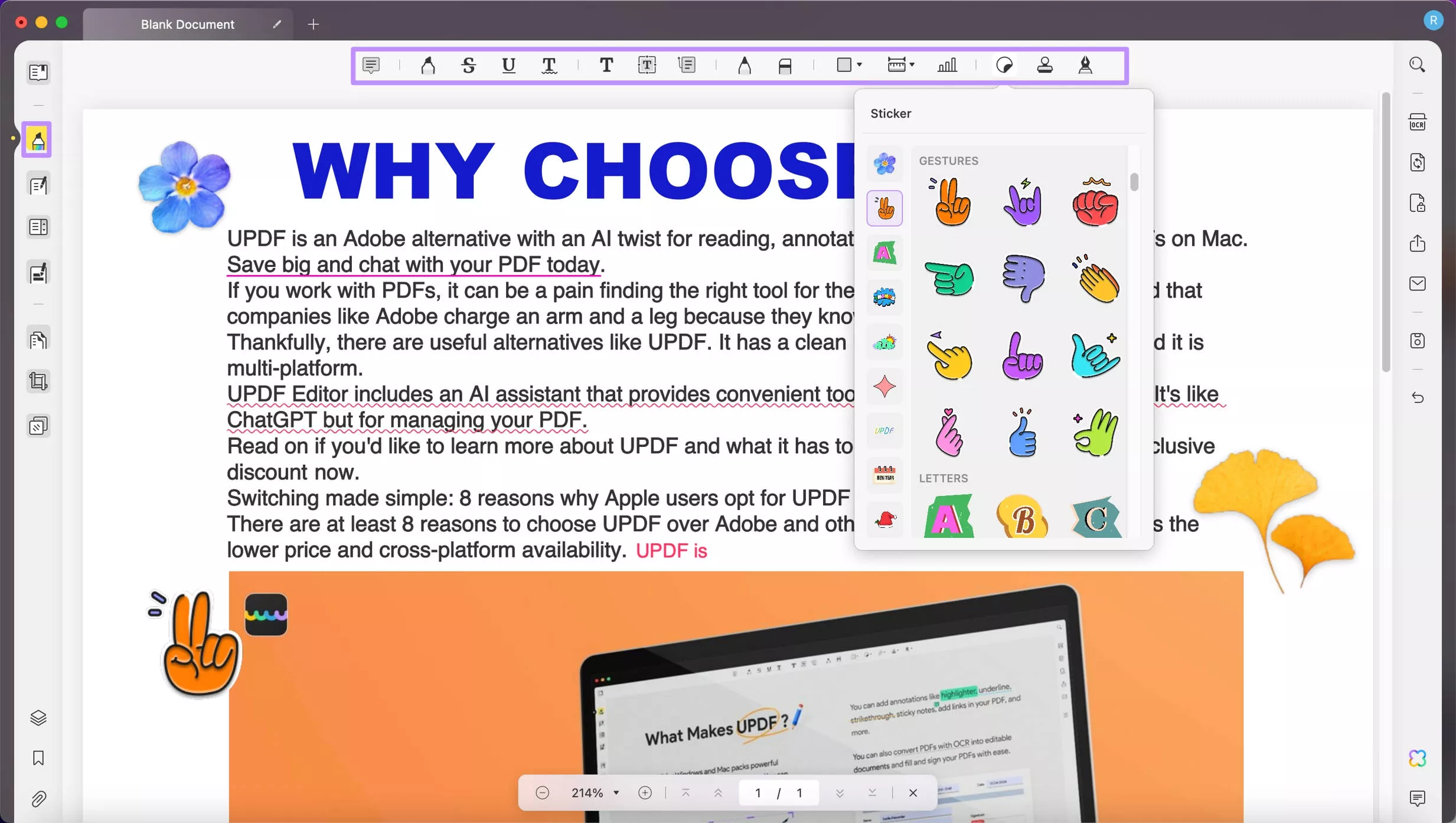Click the comment annotation tool
The height and width of the screenshot is (823, 1456).
(x=372, y=65)
